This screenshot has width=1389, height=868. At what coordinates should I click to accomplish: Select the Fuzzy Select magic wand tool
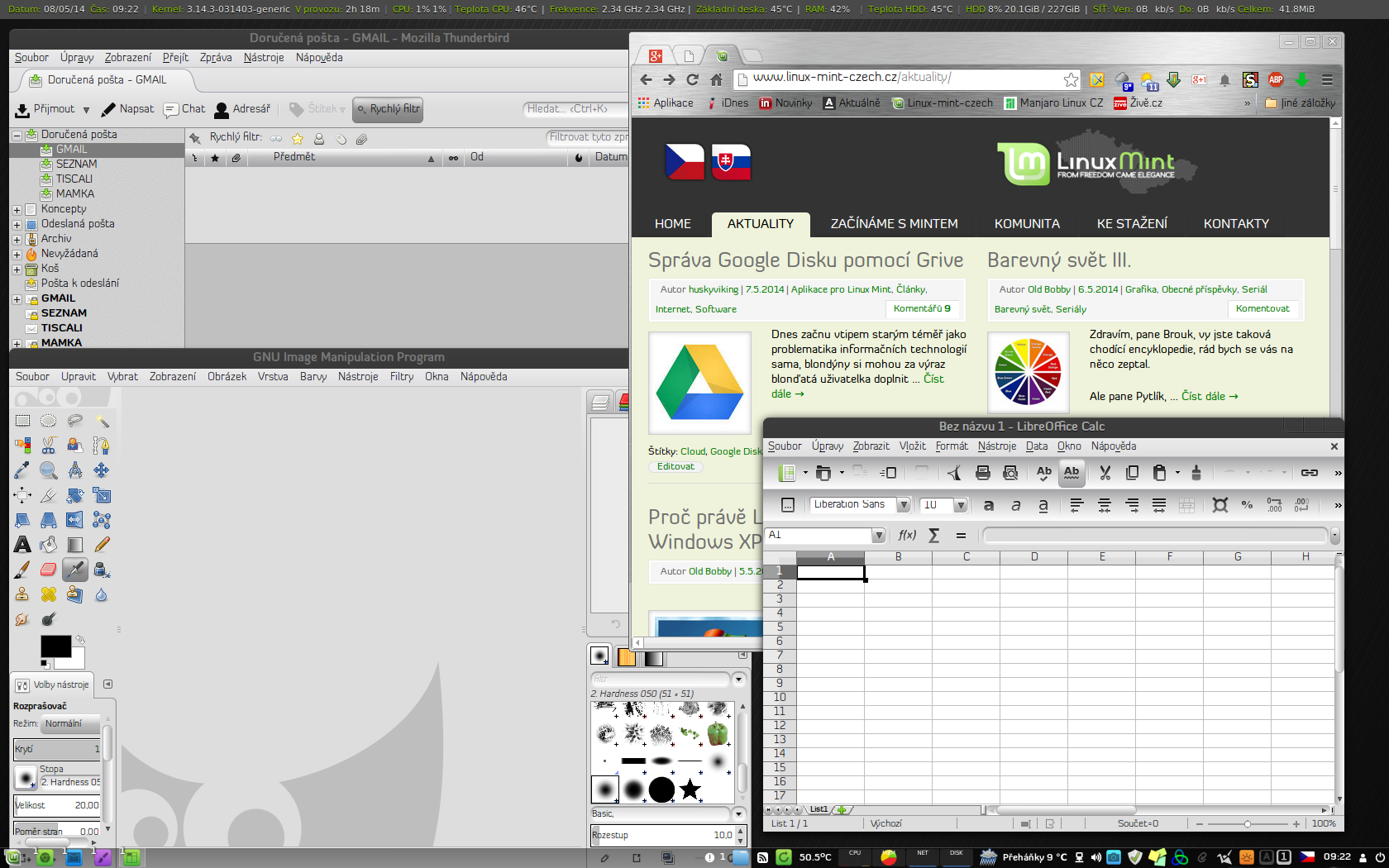tap(102, 421)
